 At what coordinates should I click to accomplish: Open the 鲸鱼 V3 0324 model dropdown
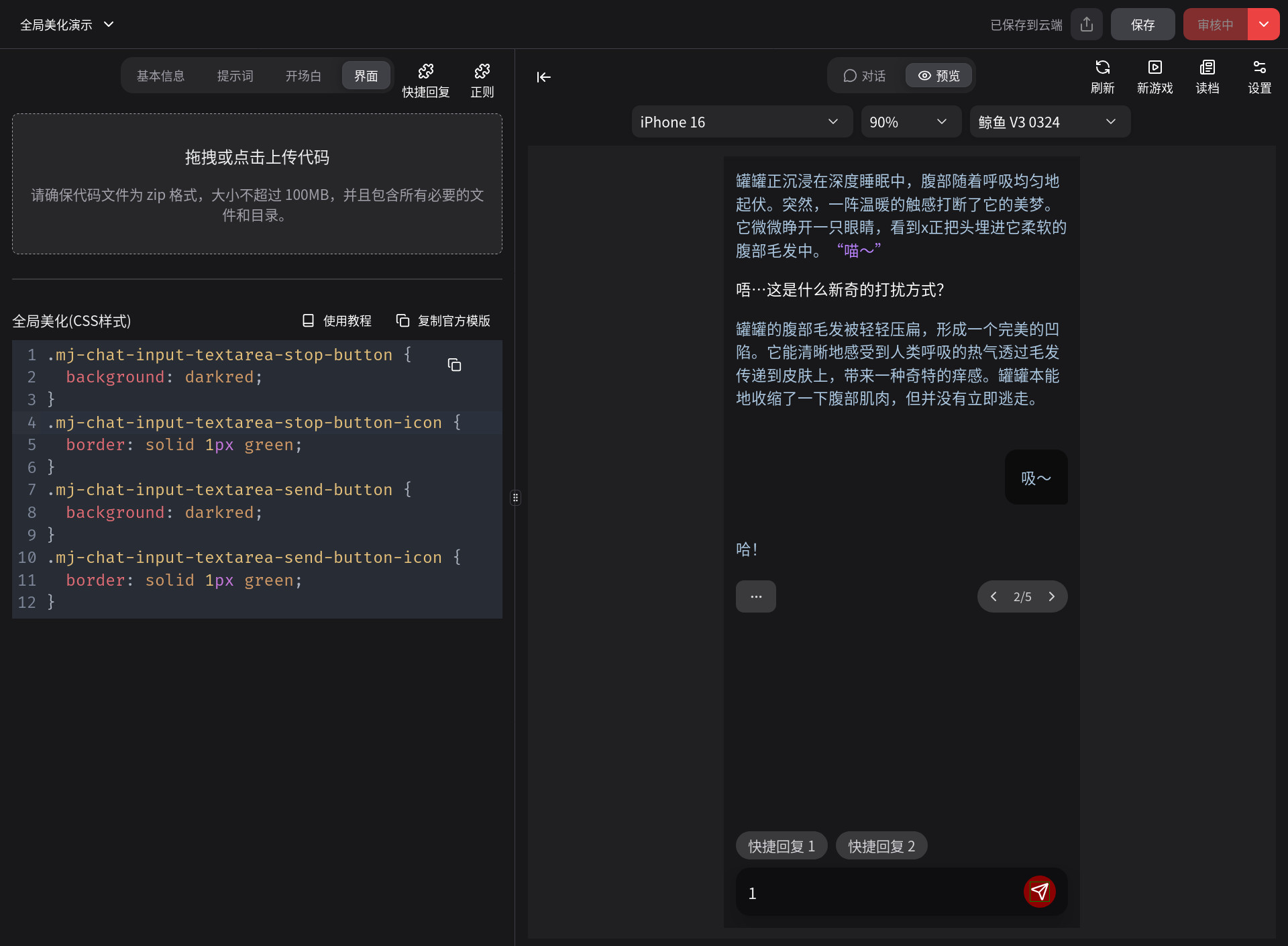click(1049, 122)
